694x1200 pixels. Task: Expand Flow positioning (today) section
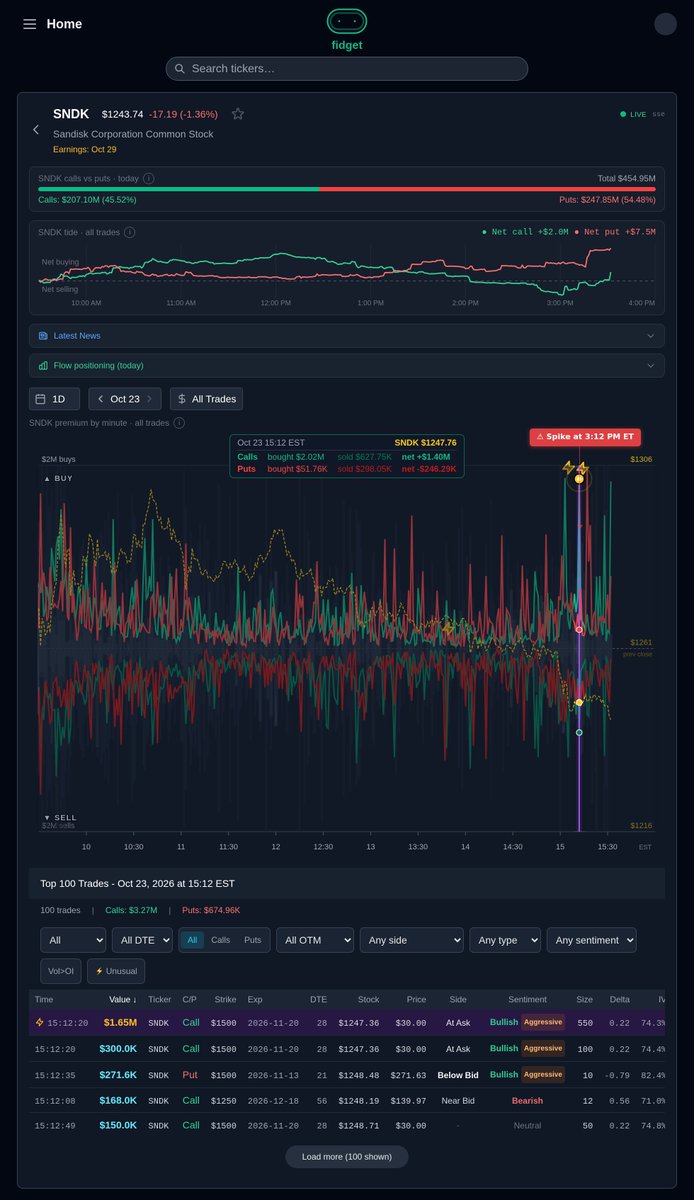(x=347, y=366)
